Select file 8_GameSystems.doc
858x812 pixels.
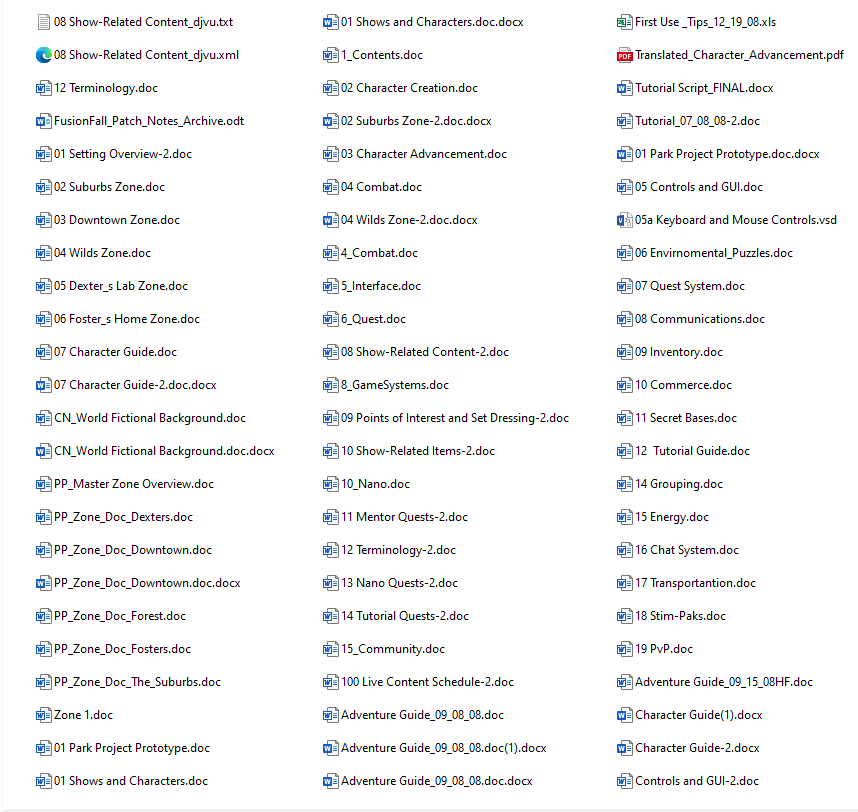point(386,385)
